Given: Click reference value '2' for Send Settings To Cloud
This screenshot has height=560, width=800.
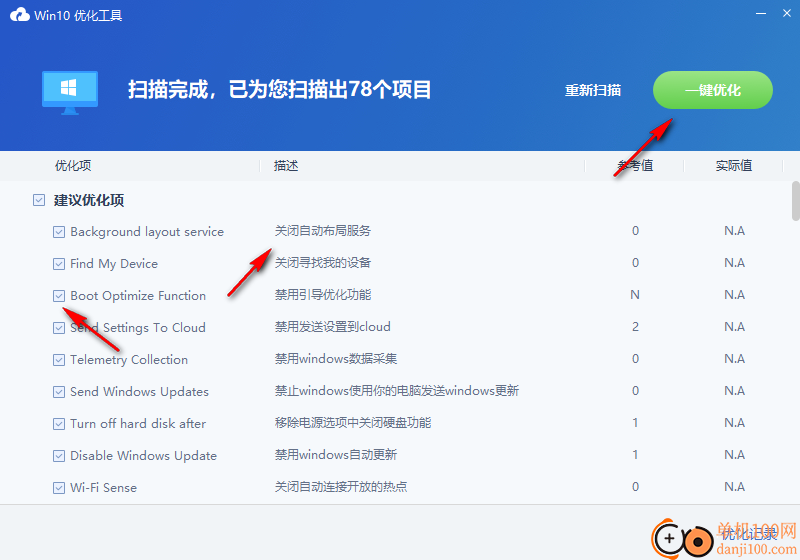Looking at the screenshot, I should pyautogui.click(x=635, y=327).
